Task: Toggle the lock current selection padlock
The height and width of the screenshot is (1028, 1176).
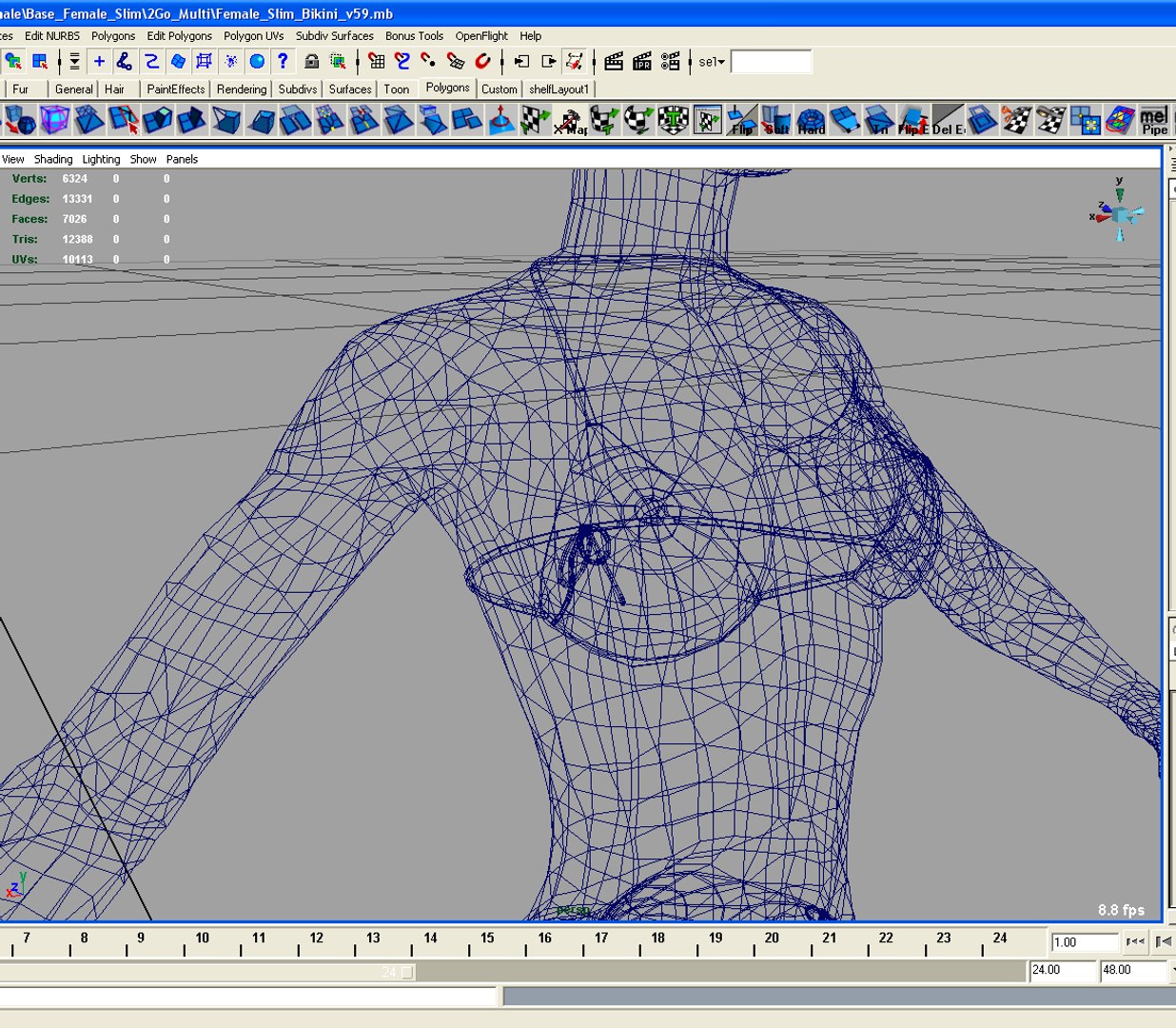Action: tap(311, 62)
